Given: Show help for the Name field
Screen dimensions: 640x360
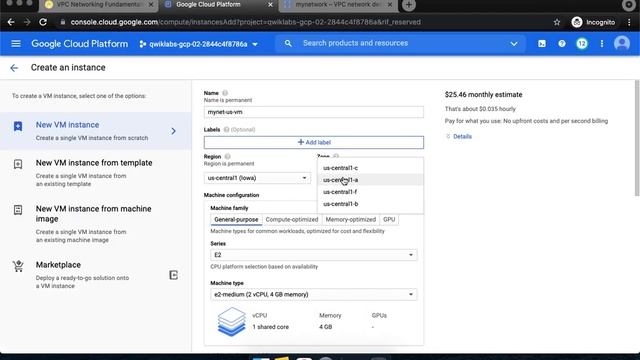Looking at the screenshot, I should (225, 93).
